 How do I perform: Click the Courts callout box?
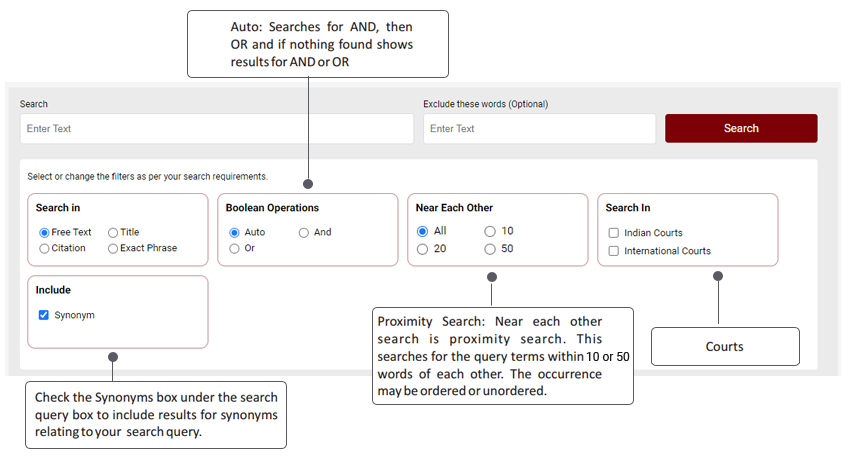[x=725, y=346]
